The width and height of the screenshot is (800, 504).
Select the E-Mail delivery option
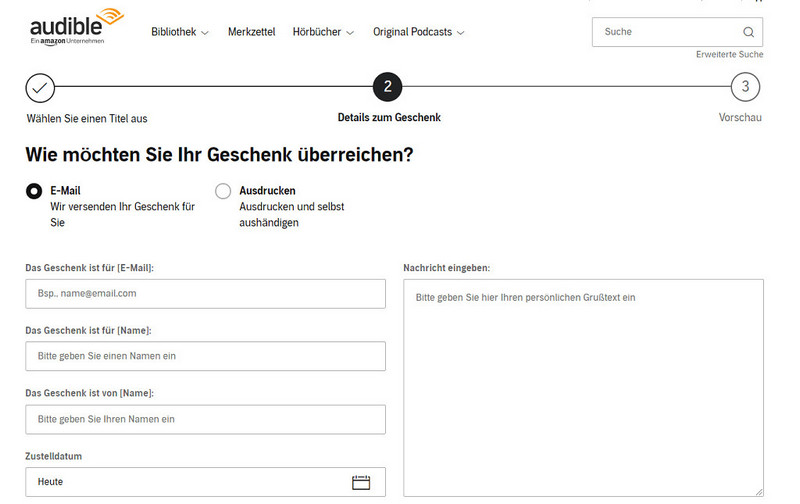pyautogui.click(x=34, y=191)
